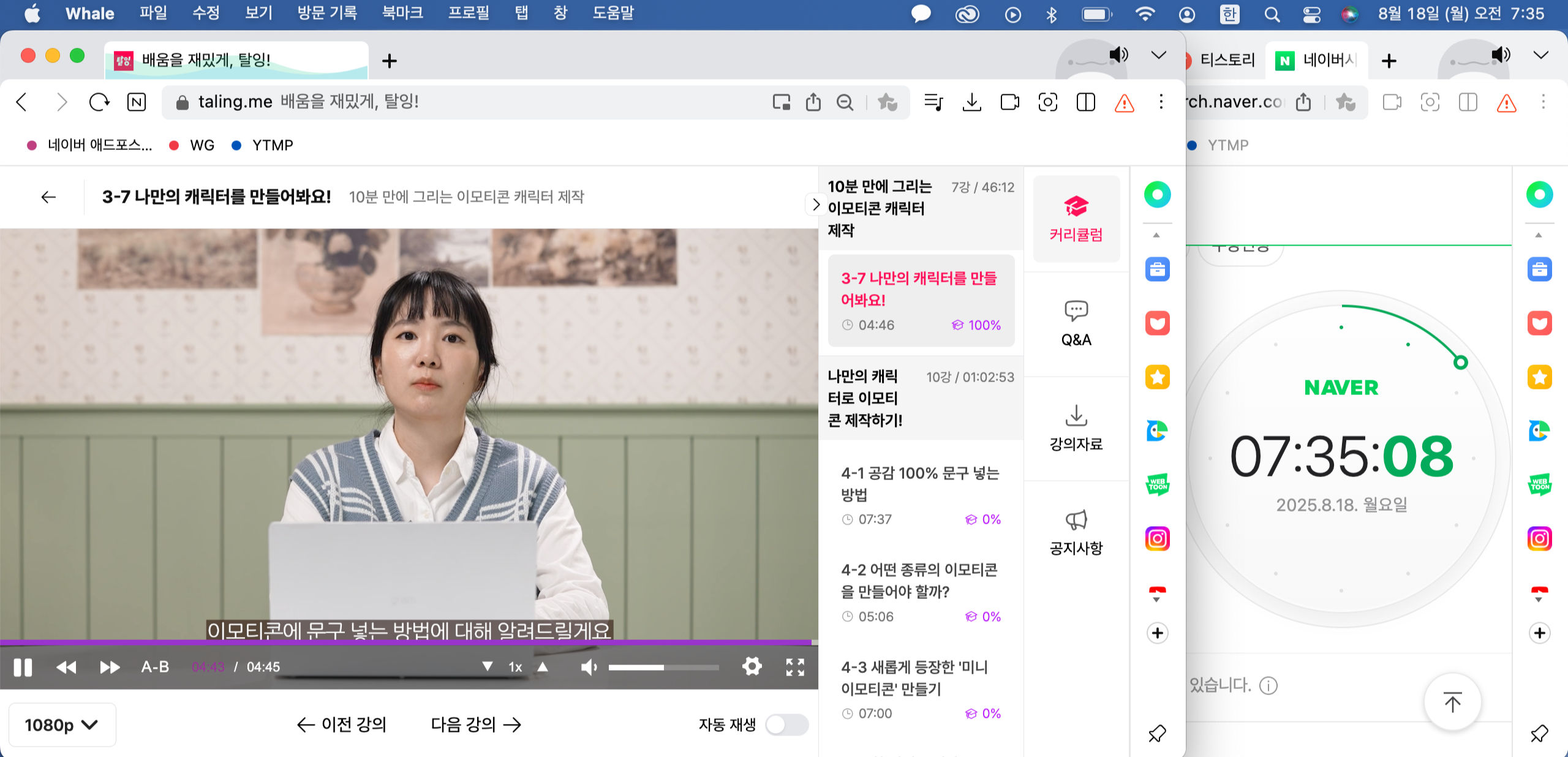This screenshot has width=1568, height=757.
Task: Toggle A-B repeat in the player
Action: [155, 667]
